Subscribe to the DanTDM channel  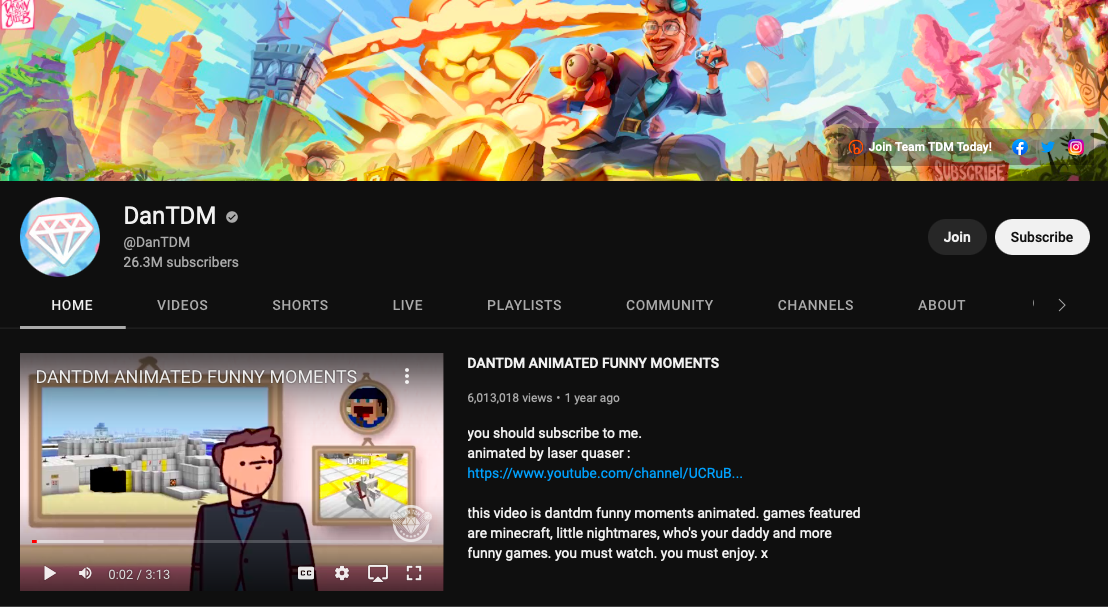tap(1042, 237)
